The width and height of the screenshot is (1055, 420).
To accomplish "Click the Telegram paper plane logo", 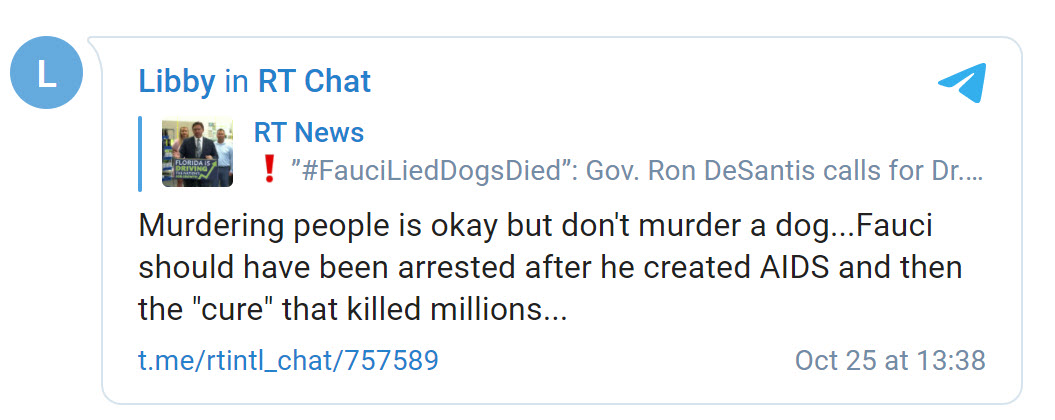I will pos(962,82).
